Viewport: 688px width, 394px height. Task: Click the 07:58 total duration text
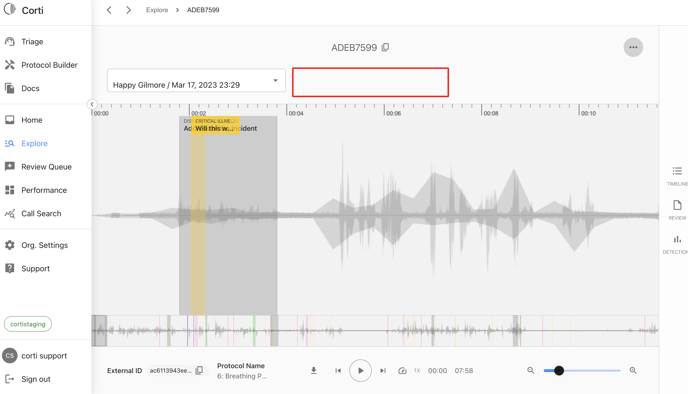click(464, 371)
